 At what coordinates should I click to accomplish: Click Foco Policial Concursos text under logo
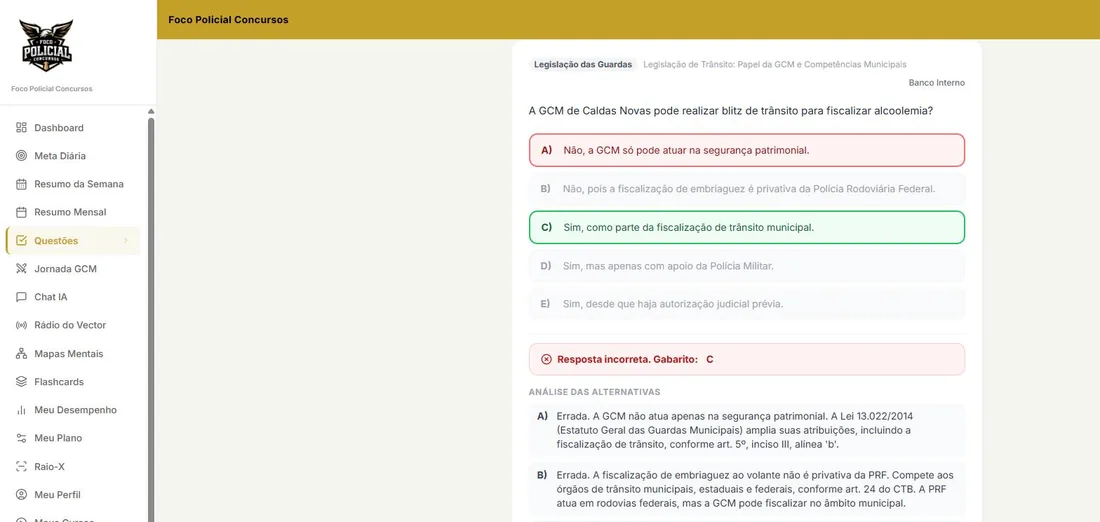(52, 89)
